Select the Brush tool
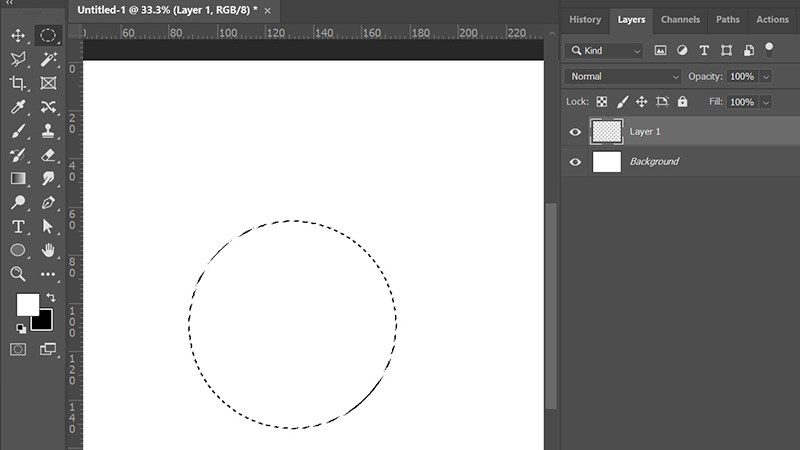The width and height of the screenshot is (800, 450). [x=18, y=131]
